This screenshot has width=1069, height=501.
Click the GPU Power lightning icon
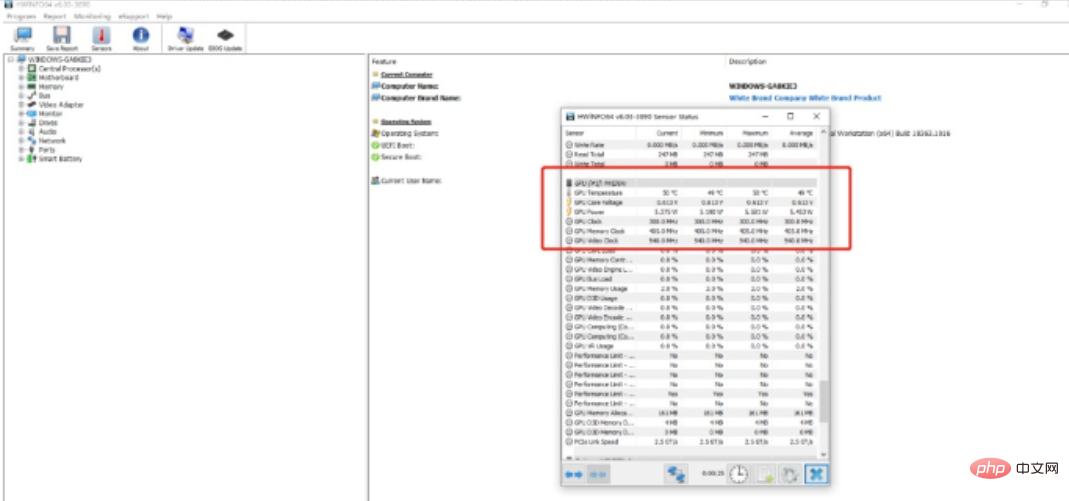[x=570, y=211]
